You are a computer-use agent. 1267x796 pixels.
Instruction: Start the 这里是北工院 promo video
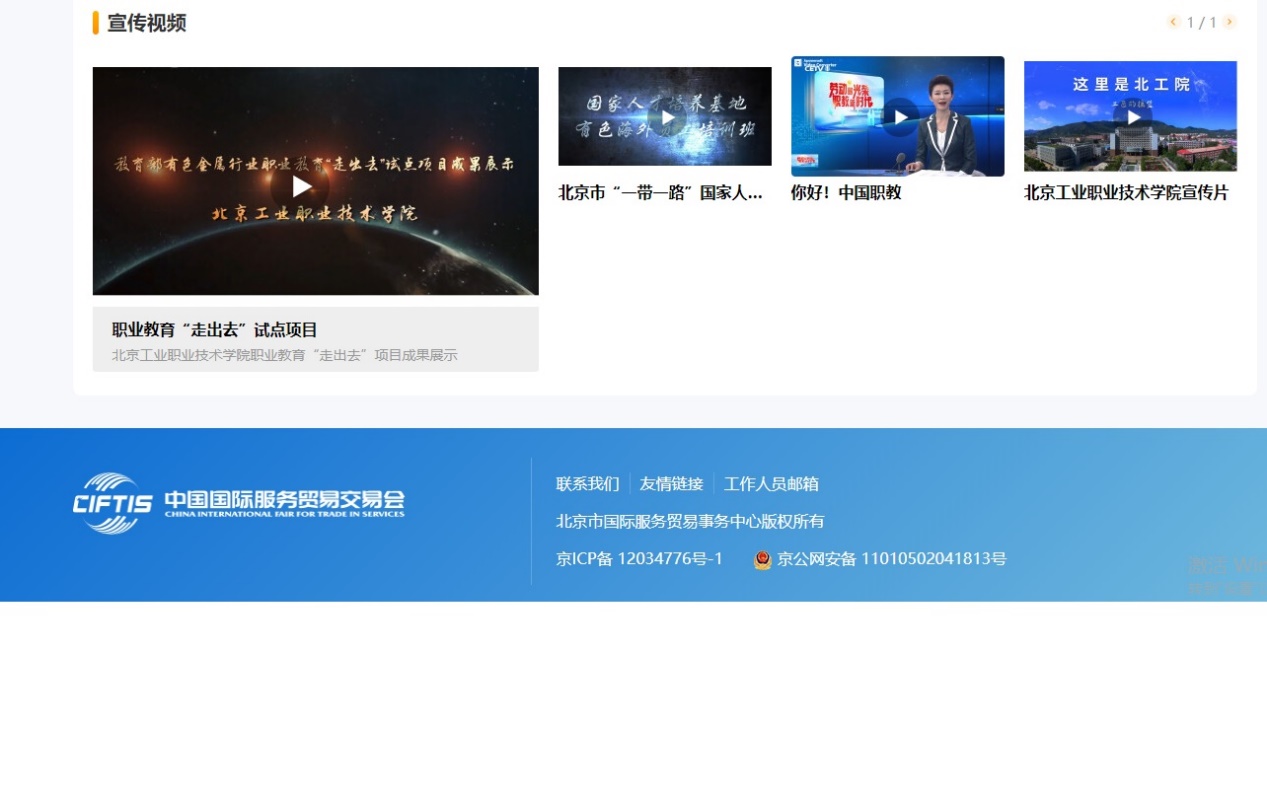1133,117
